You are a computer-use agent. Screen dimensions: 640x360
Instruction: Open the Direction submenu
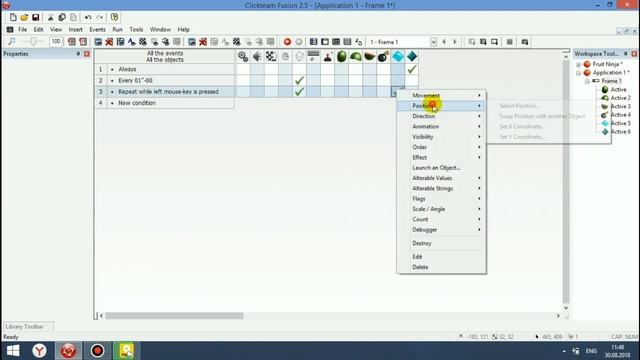coord(442,116)
